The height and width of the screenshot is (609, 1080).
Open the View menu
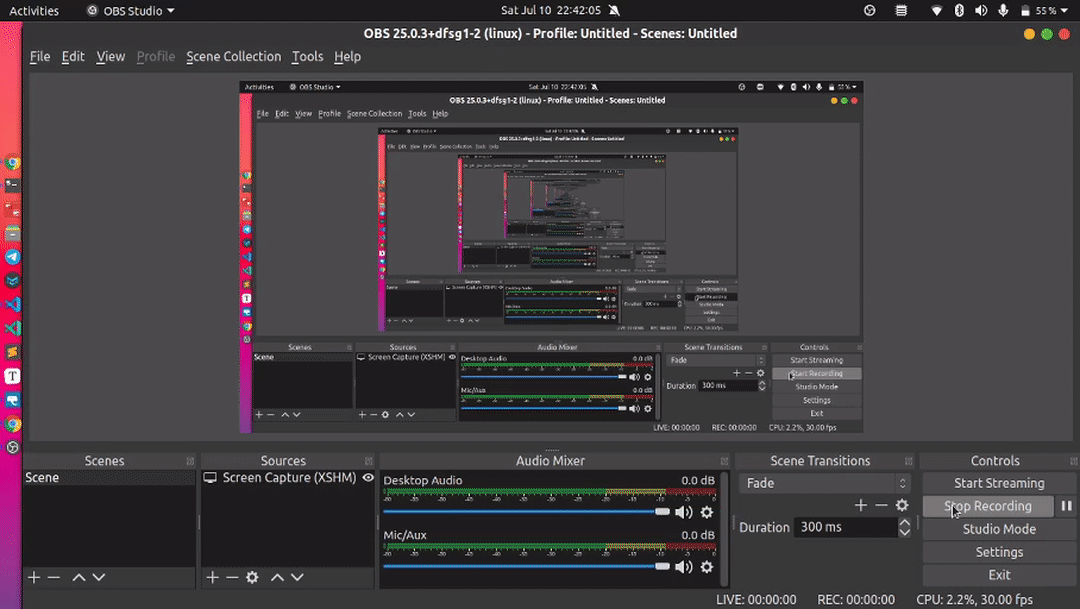click(x=110, y=56)
